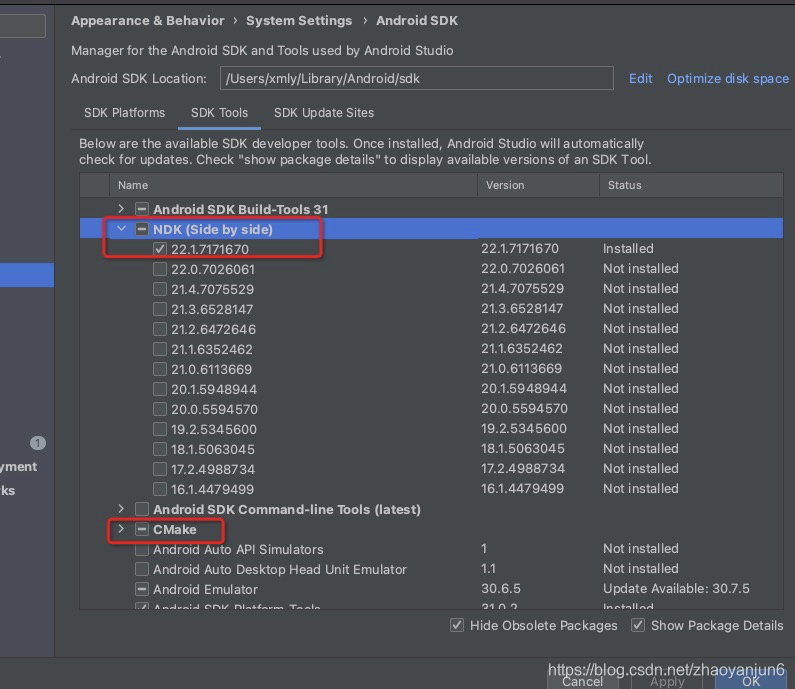Check NDK version 21.0.6113669
This screenshot has height=689, width=795.
pos(160,369)
